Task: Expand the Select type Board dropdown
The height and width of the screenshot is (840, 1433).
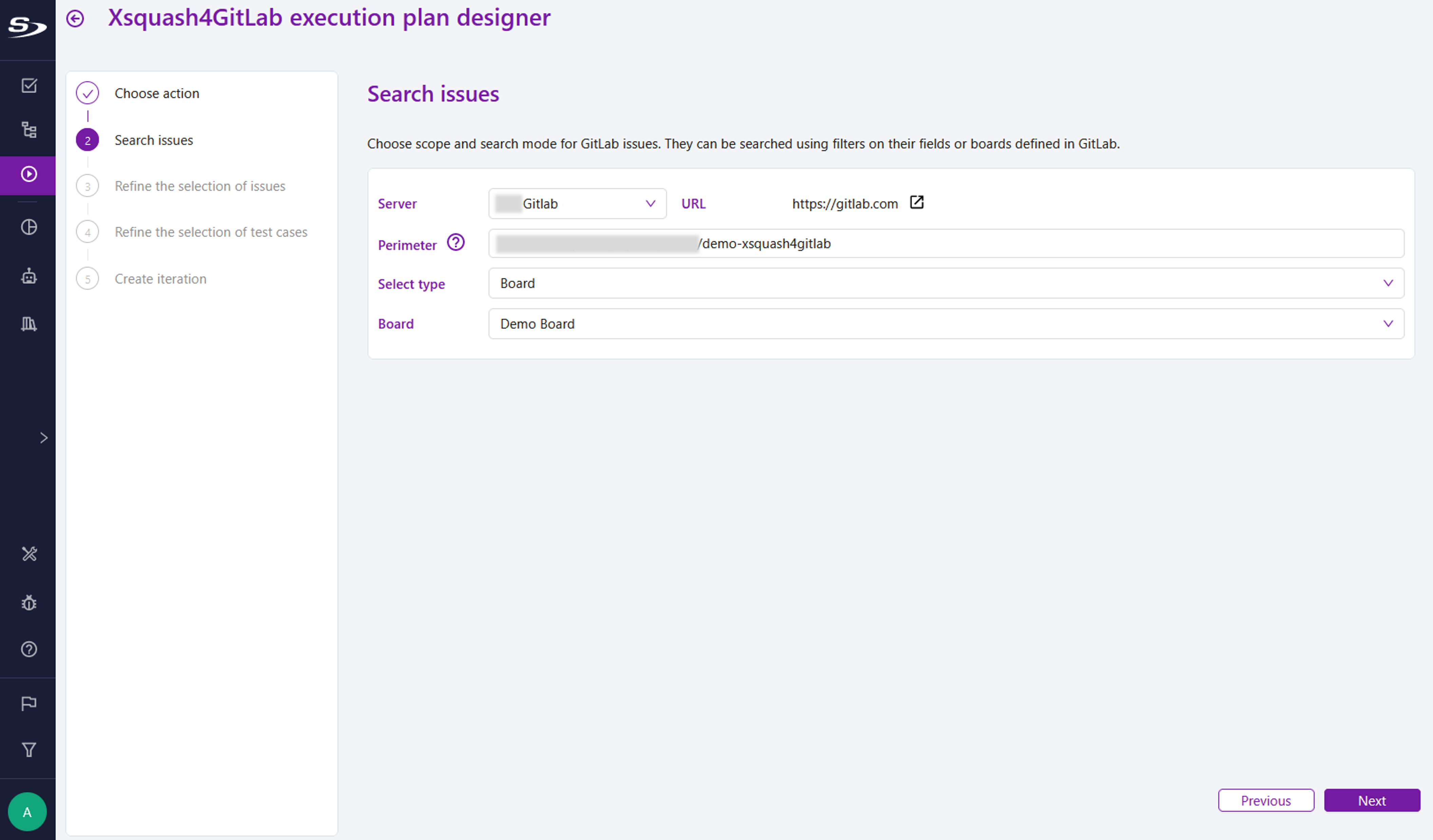Action: click(x=945, y=283)
